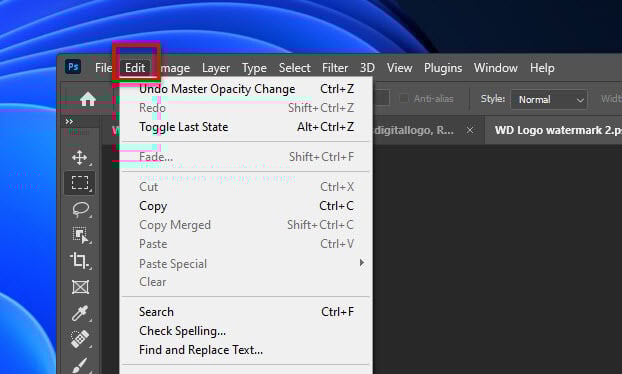Choose Fade... in the Edit menu
The image size is (622, 374).
coord(246,157)
